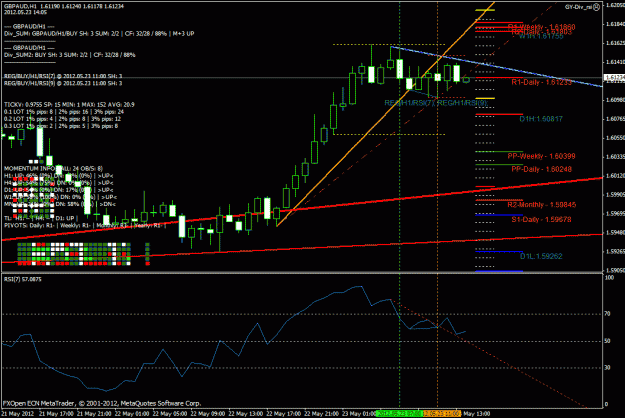Select the TICKV: 0.9755 spread info line

(69, 105)
